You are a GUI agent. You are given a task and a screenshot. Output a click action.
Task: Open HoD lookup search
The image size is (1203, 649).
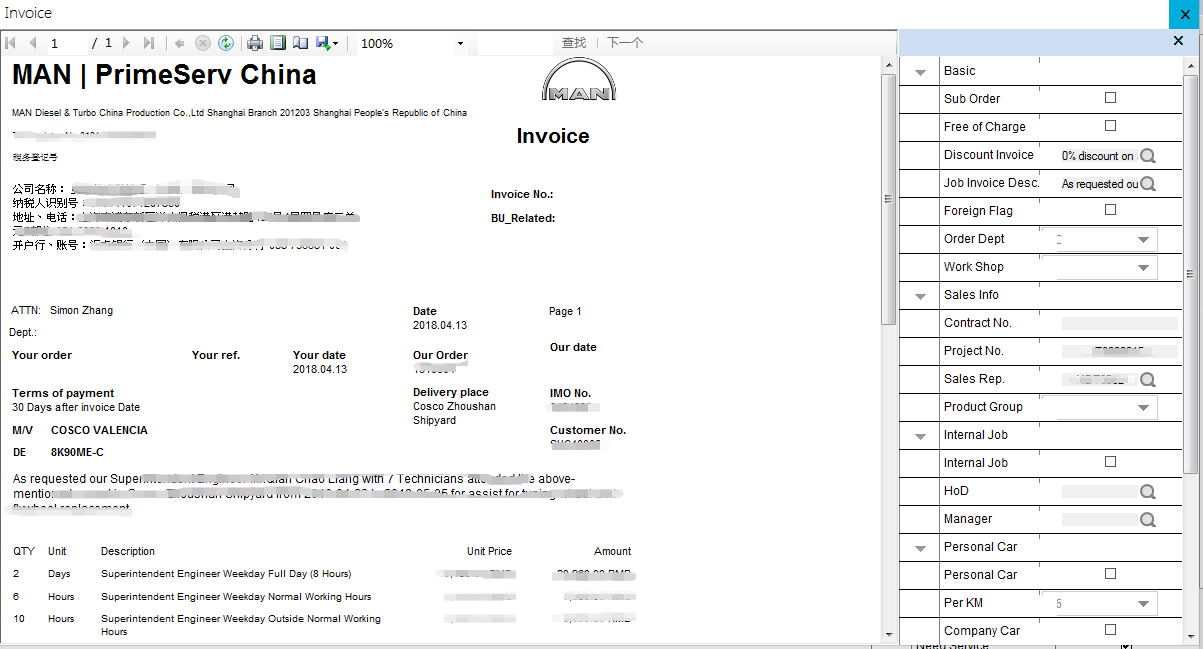click(x=1148, y=492)
